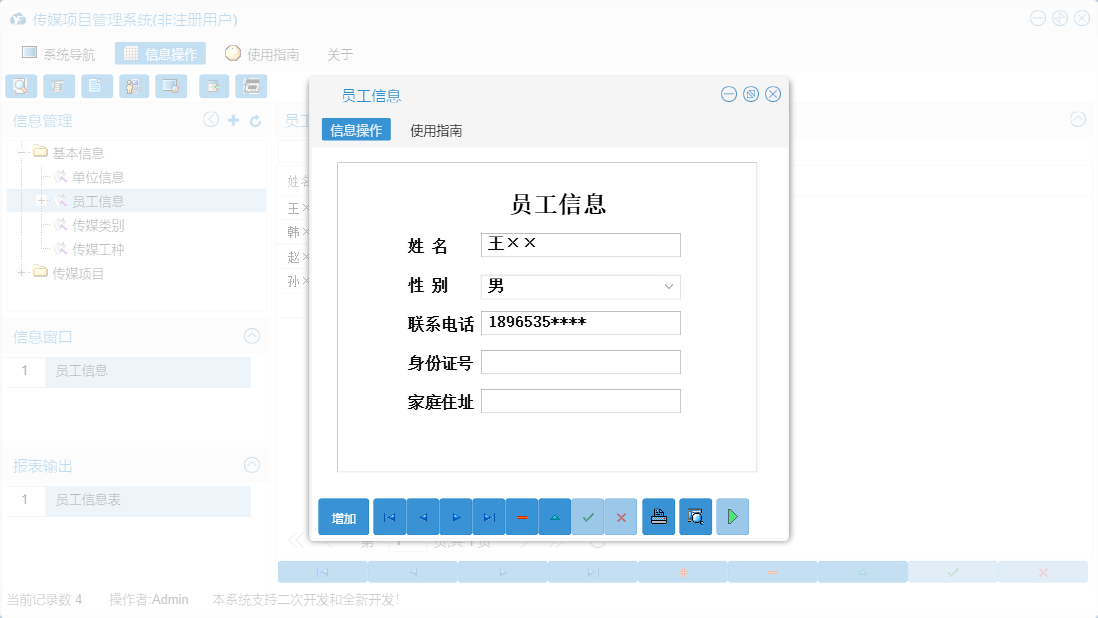Select the print icon in the employee dialog
1098x618 pixels.
[659, 517]
